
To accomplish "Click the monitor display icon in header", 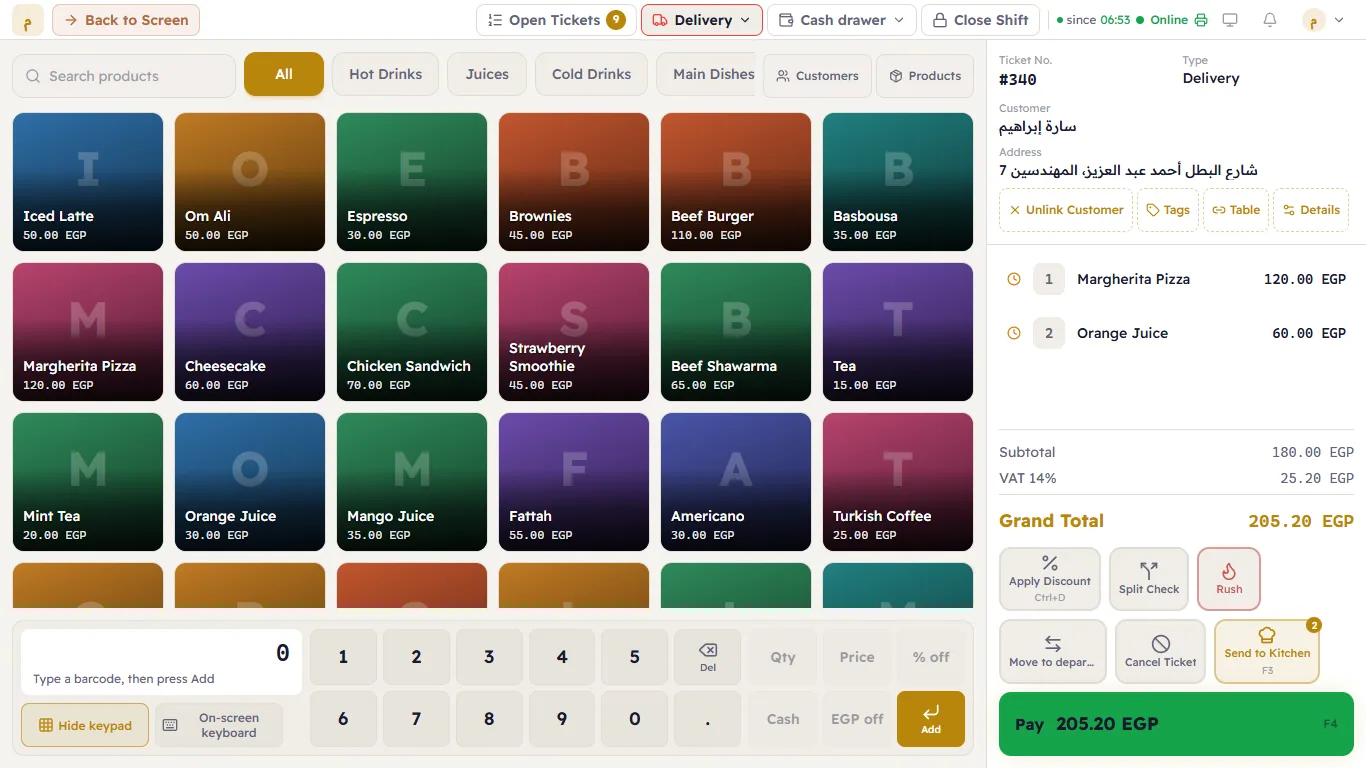I will pos(1230,20).
